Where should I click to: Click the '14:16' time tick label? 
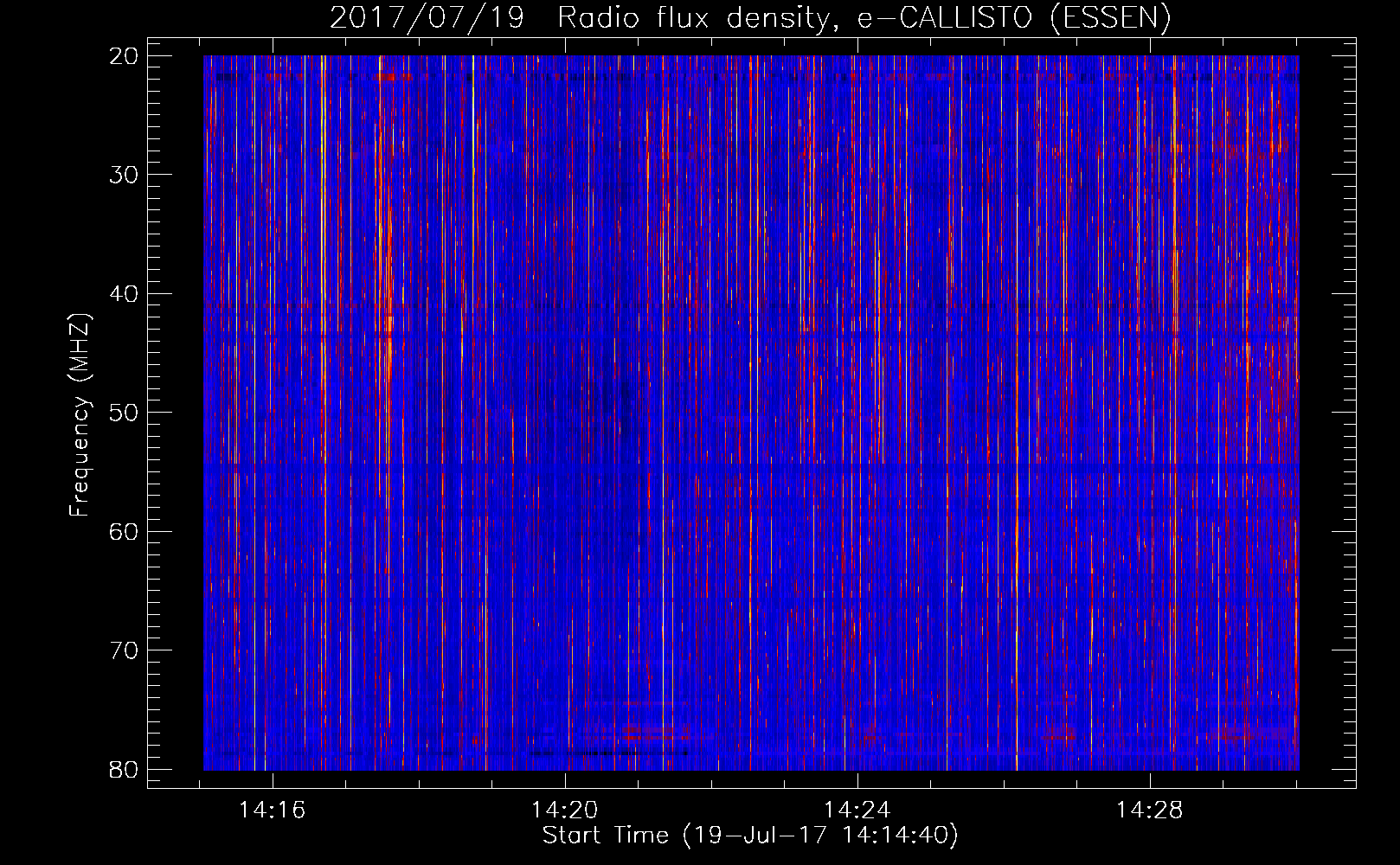(x=273, y=811)
